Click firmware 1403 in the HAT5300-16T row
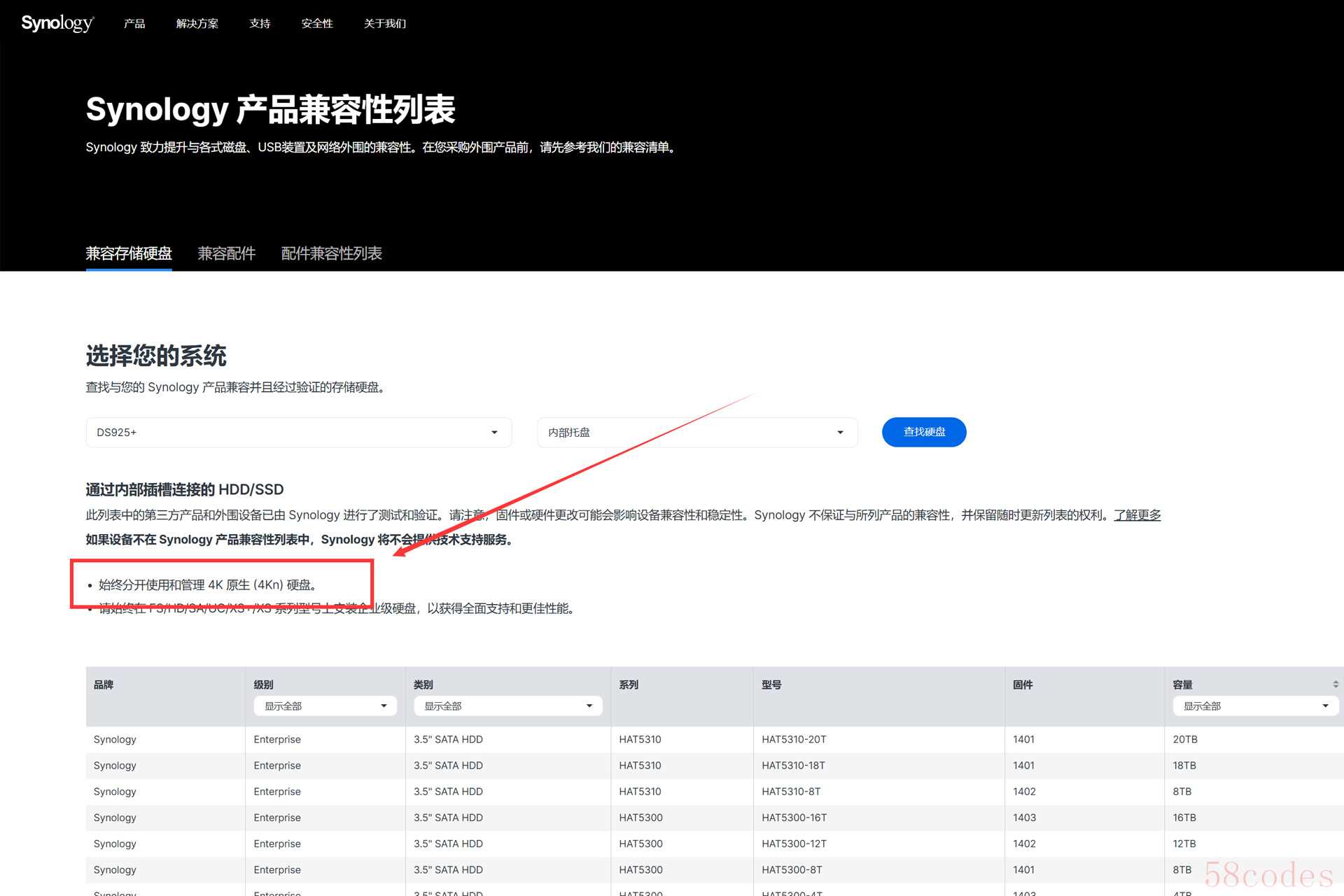Viewport: 1344px width, 896px height. click(x=1024, y=818)
